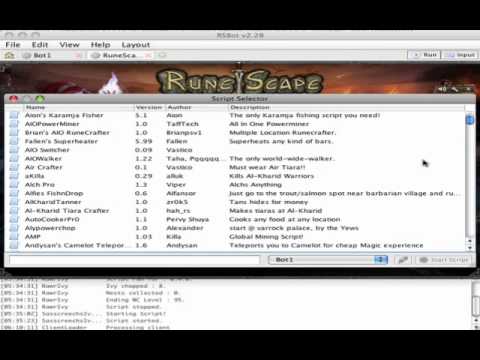The height and width of the screenshot is (360, 480).
Task: Click the Run button in the toolbar
Action: click(424, 55)
